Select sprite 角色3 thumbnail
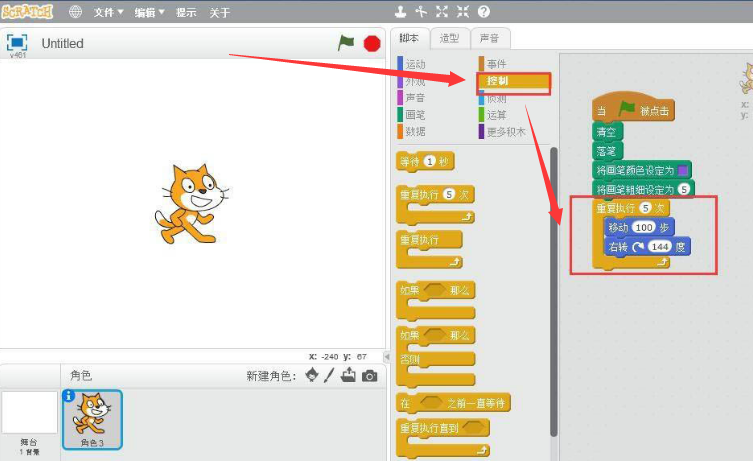The height and width of the screenshot is (461, 753). click(x=92, y=420)
